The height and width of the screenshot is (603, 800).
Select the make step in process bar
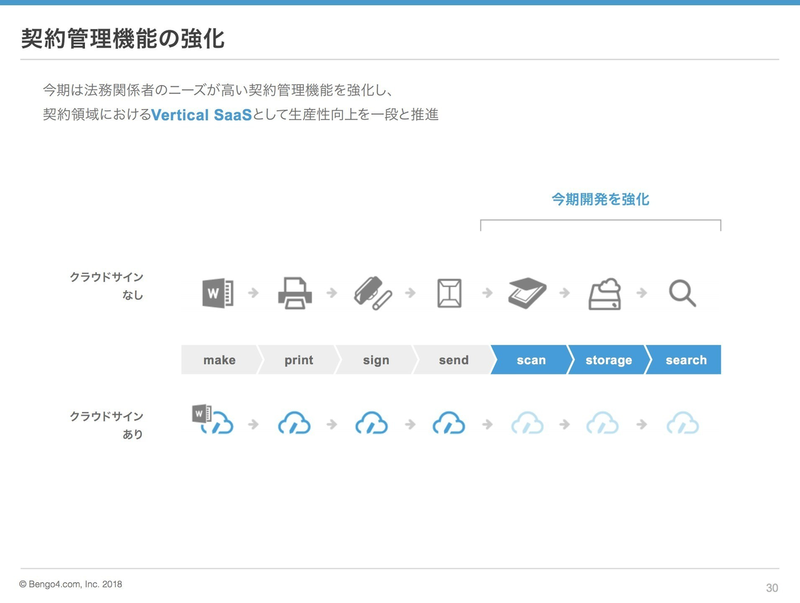[x=219, y=360]
